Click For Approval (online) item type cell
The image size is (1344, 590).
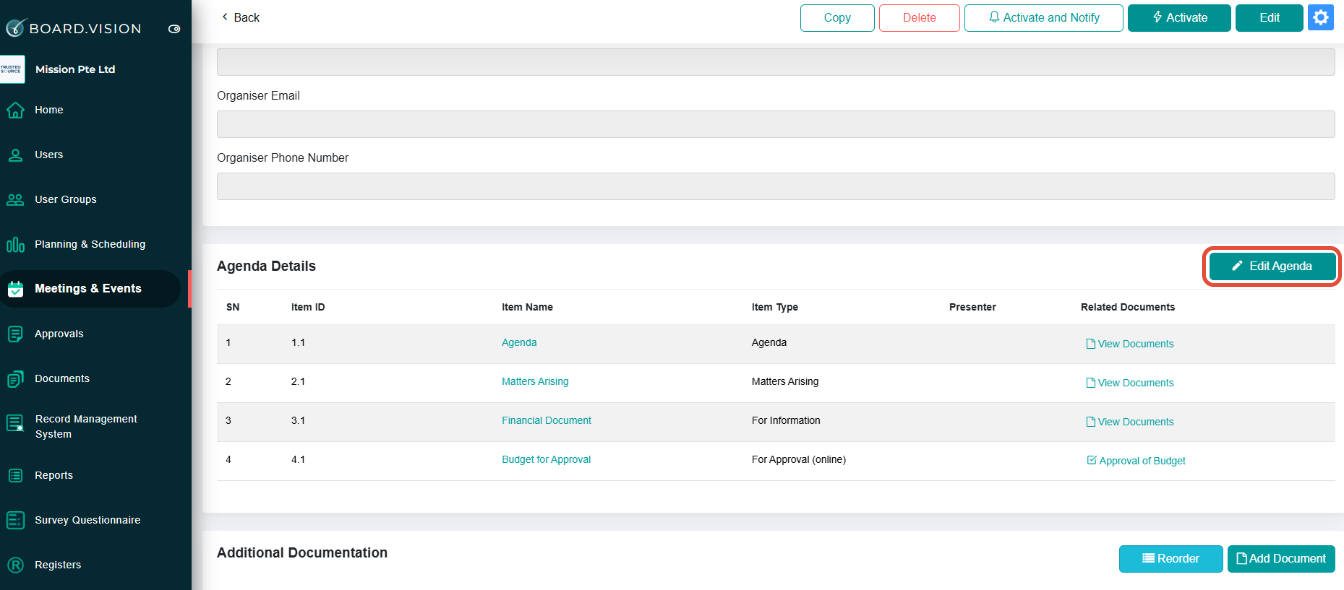pos(800,460)
